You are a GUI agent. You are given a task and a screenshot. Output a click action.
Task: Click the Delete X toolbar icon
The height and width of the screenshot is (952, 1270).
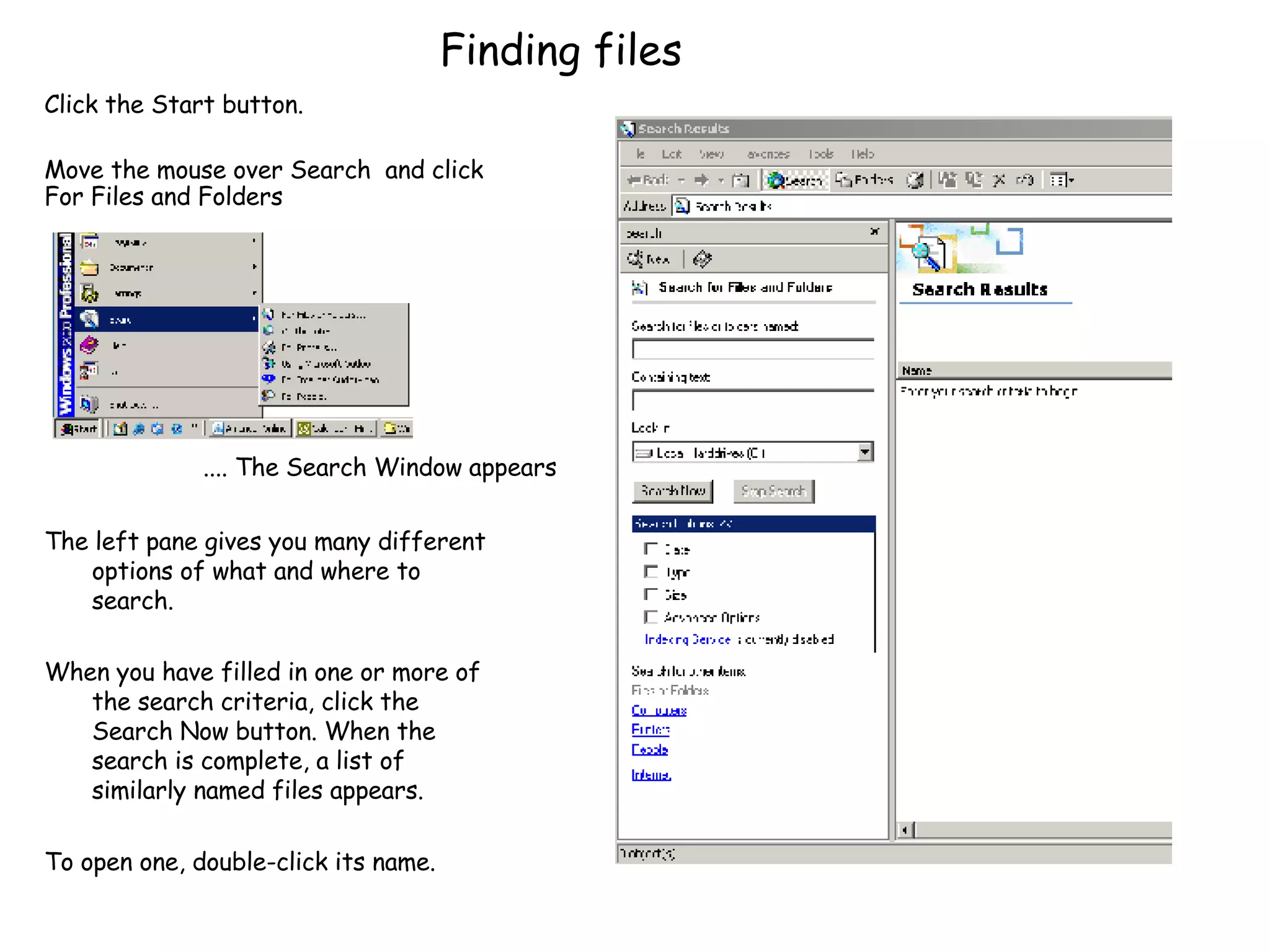tap(999, 180)
